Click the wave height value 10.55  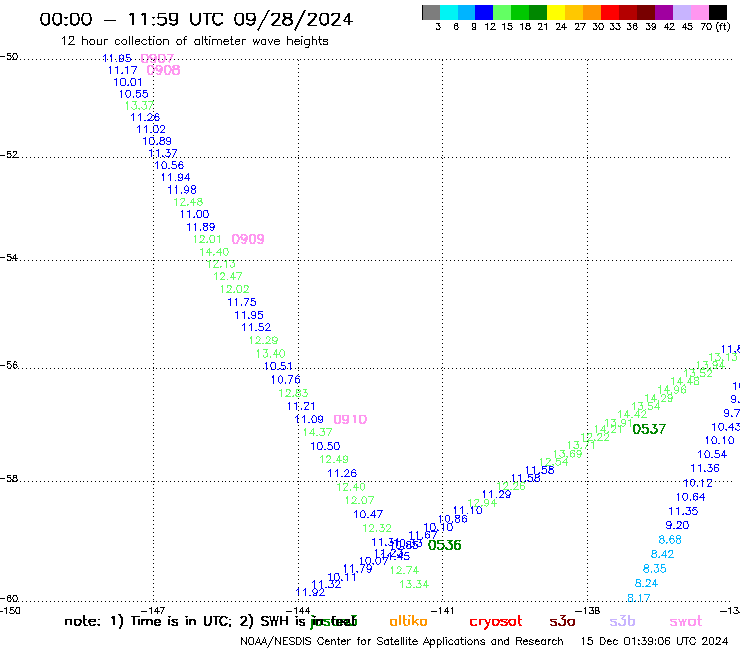click(134, 94)
